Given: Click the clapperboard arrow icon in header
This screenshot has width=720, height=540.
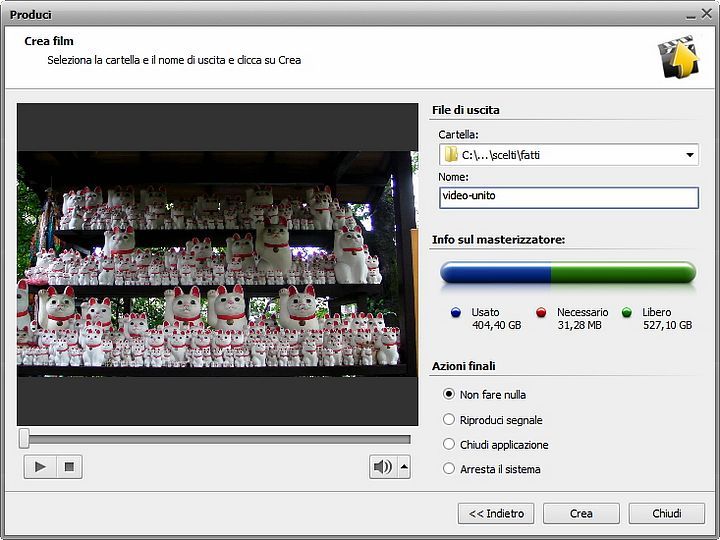Looking at the screenshot, I should point(678,56).
